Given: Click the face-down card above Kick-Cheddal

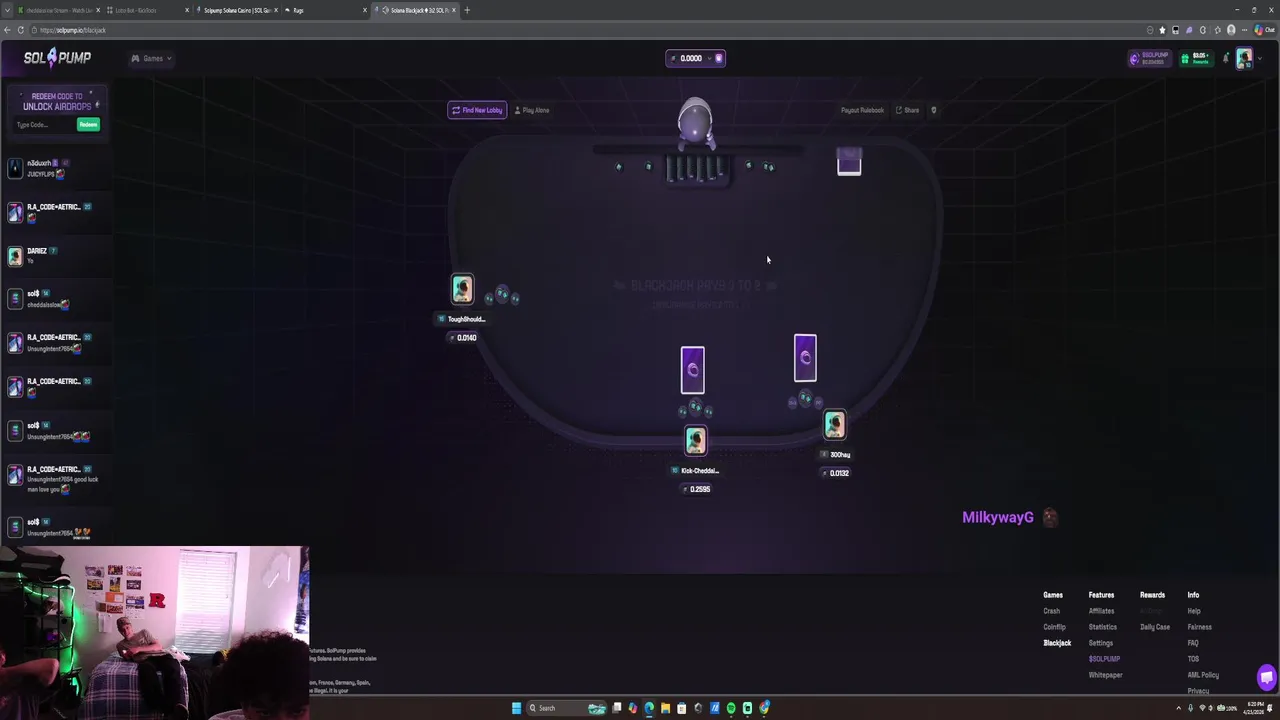Looking at the screenshot, I should pyautogui.click(x=692, y=370).
